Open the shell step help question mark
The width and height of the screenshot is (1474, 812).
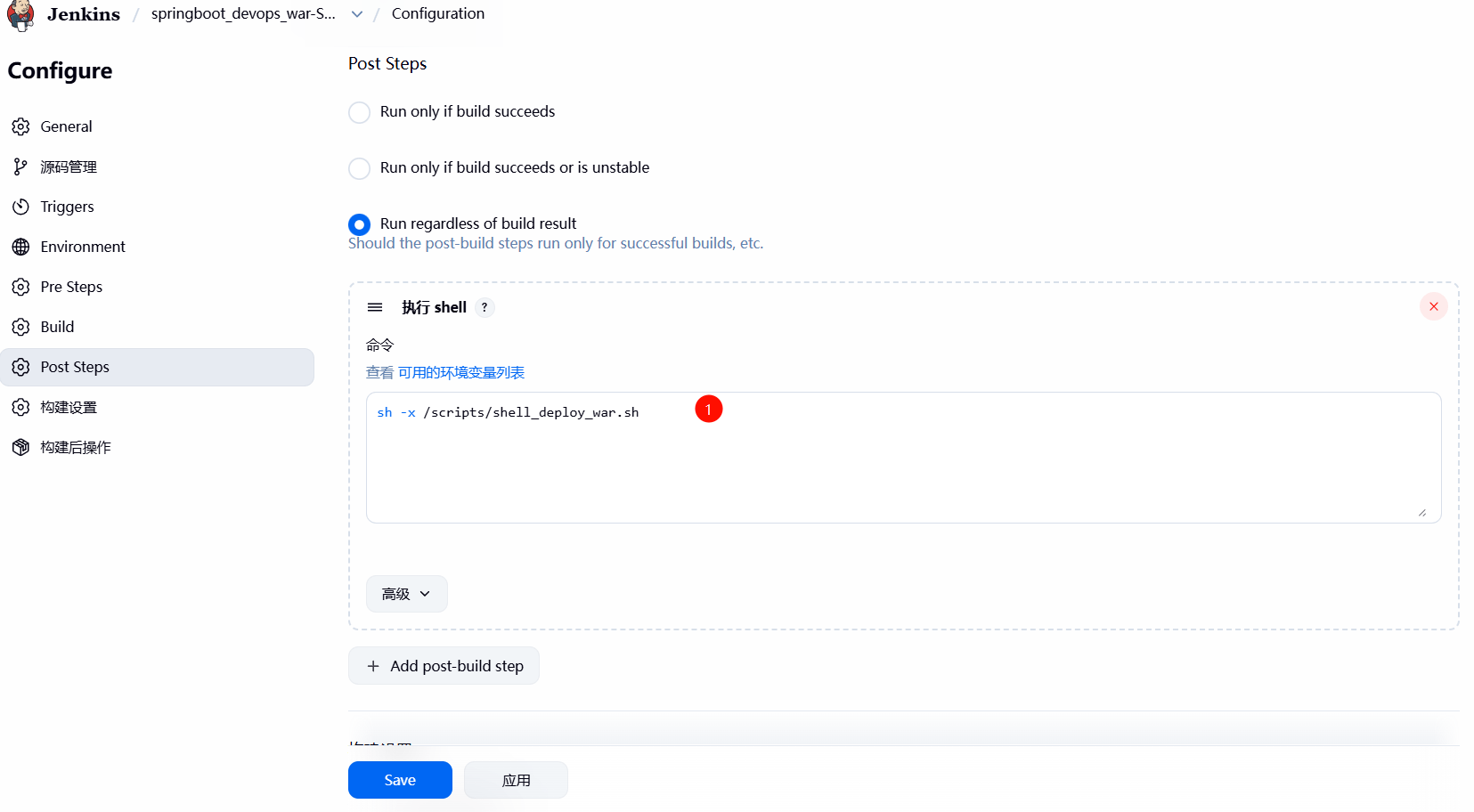(485, 307)
